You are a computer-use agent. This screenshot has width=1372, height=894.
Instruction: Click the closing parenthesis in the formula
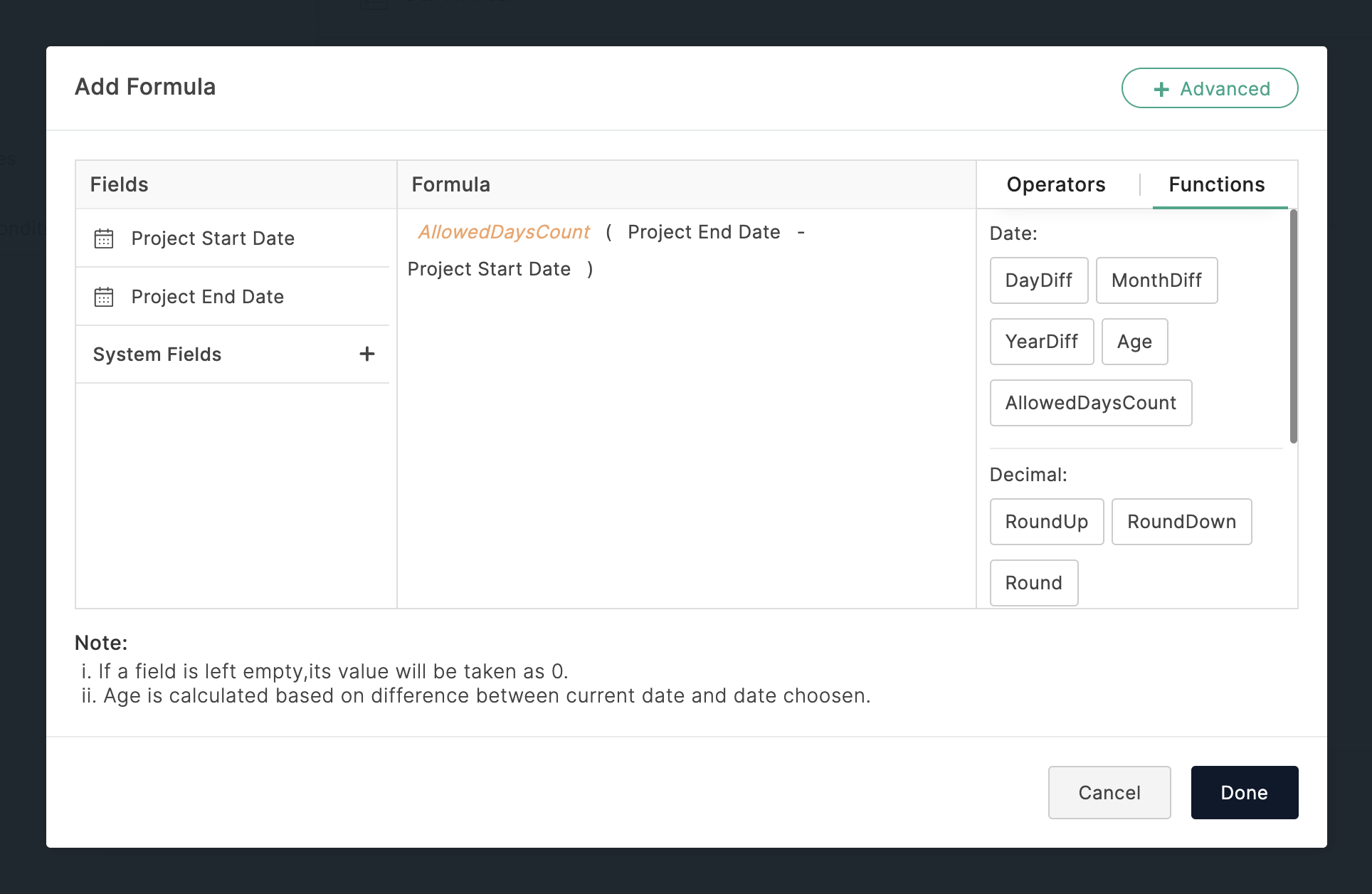590,269
